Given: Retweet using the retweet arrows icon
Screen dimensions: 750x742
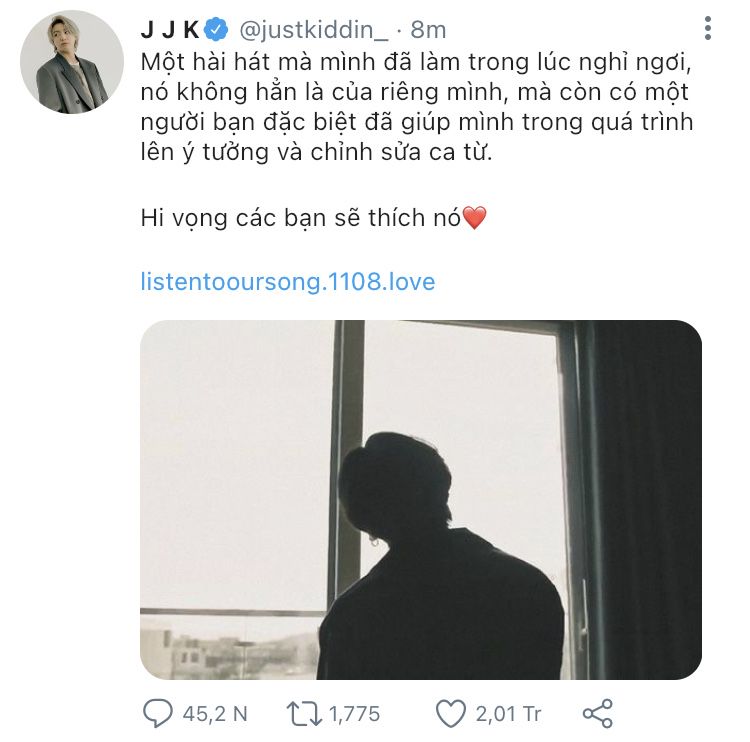Looking at the screenshot, I should (x=304, y=714).
